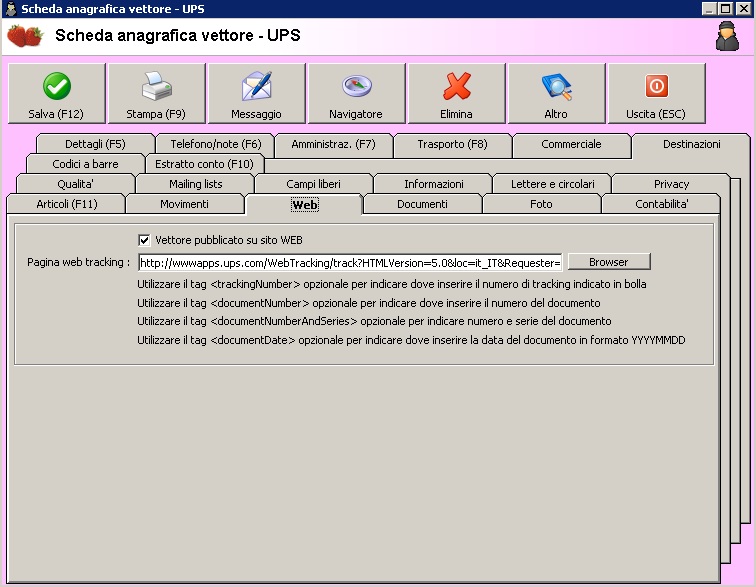Click the Uscita (ESC) button label
The image size is (756, 587).
pos(656,114)
